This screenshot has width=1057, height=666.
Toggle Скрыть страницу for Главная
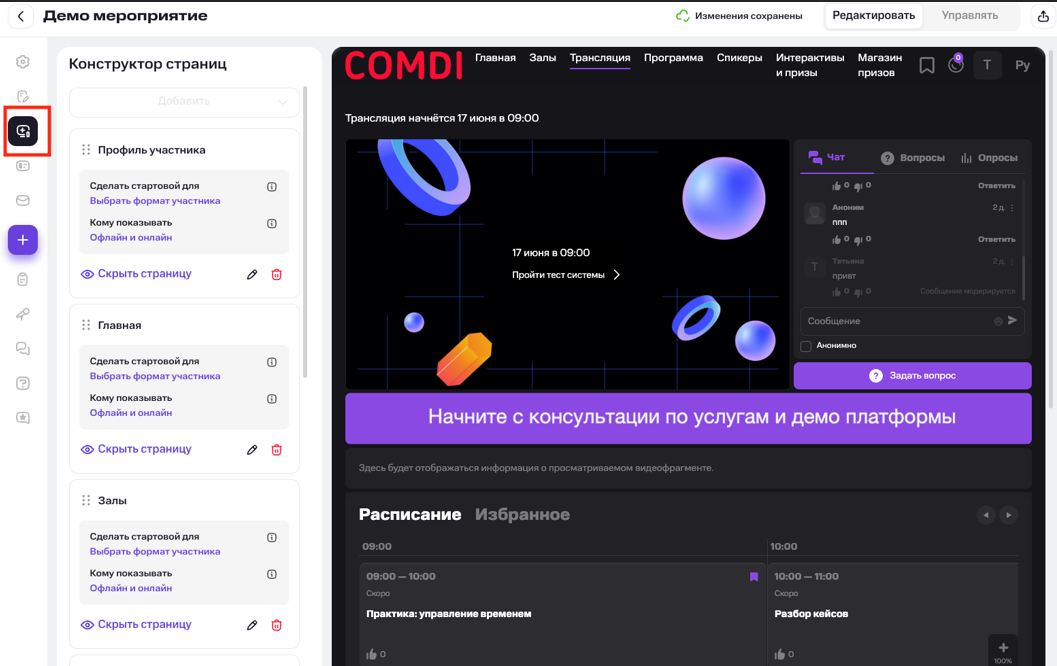136,449
